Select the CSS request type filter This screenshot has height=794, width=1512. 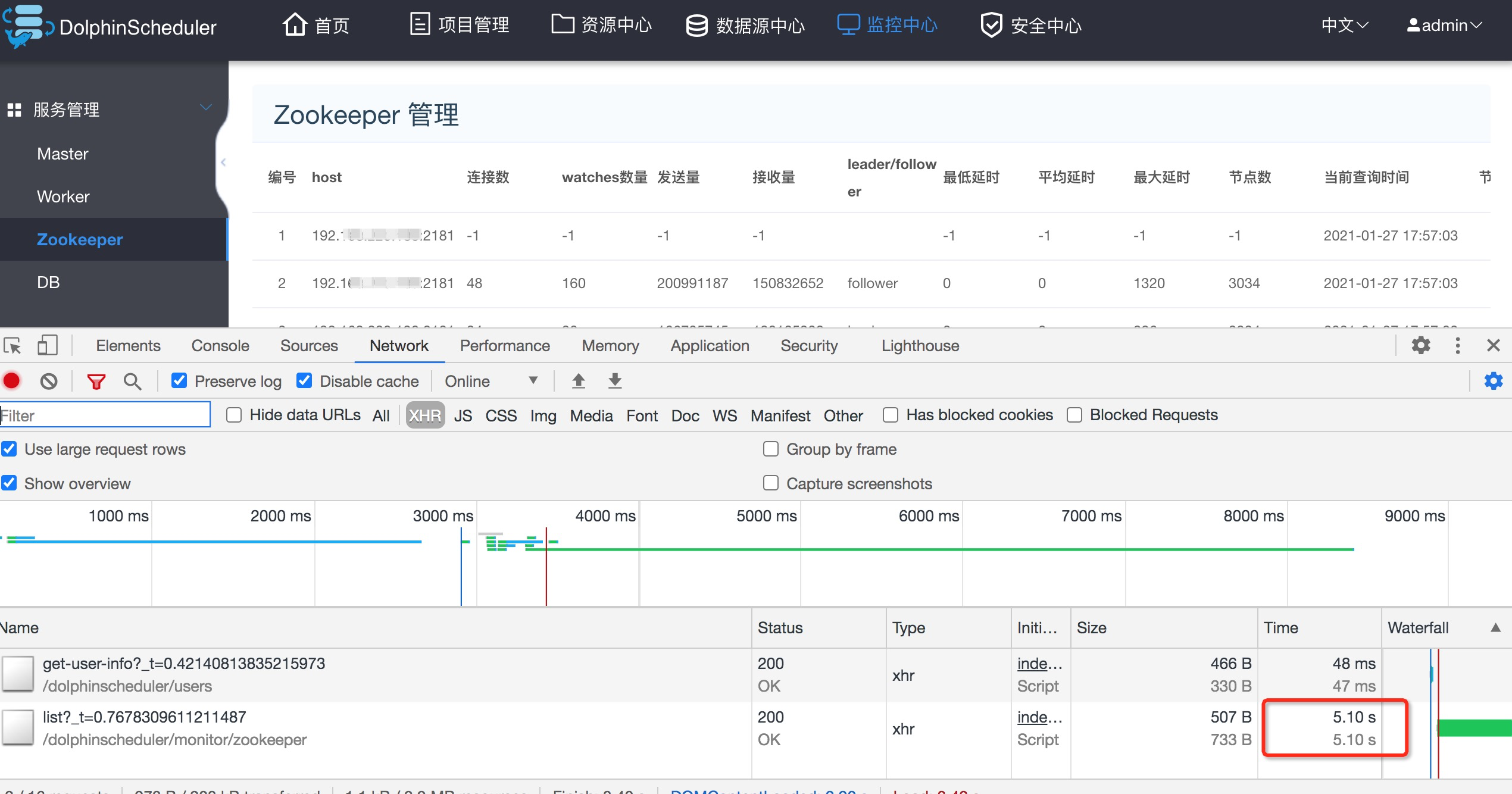(501, 415)
